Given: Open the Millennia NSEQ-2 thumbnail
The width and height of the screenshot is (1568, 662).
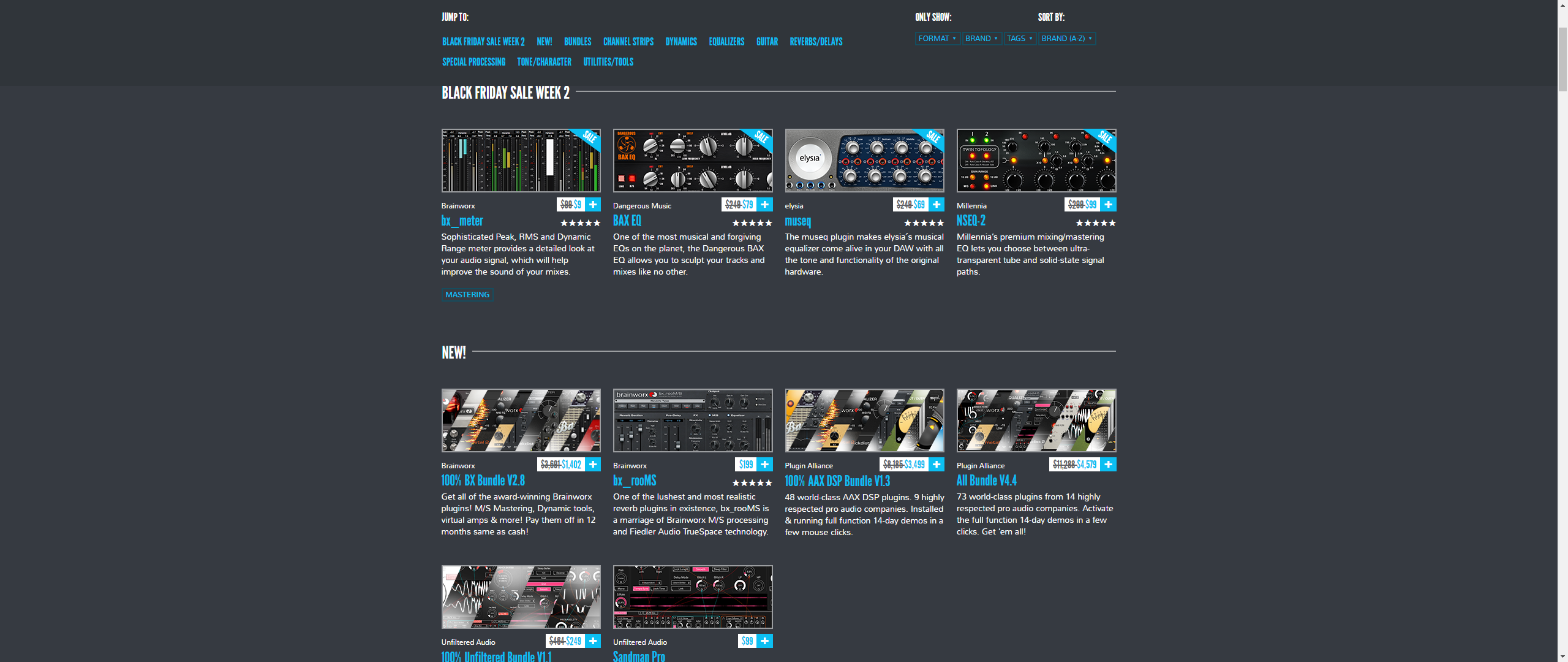Looking at the screenshot, I should tap(1036, 161).
